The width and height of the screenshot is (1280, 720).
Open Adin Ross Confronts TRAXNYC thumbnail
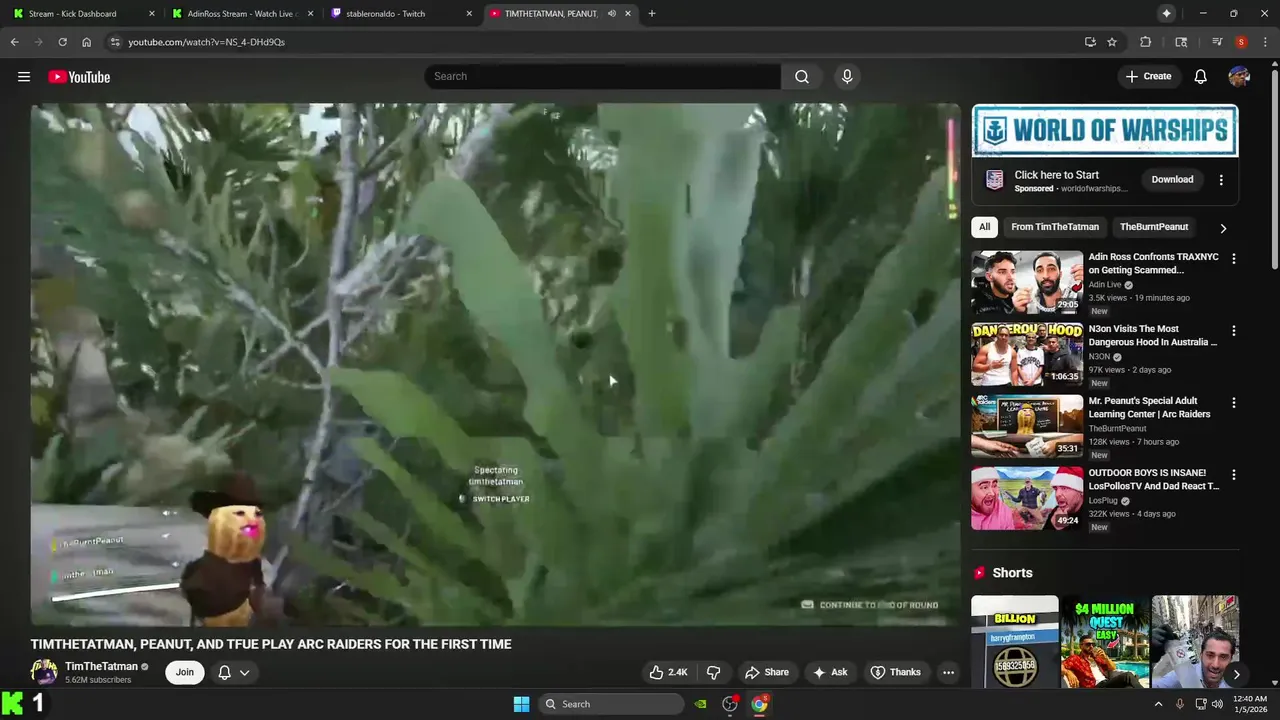pyautogui.click(x=1027, y=282)
